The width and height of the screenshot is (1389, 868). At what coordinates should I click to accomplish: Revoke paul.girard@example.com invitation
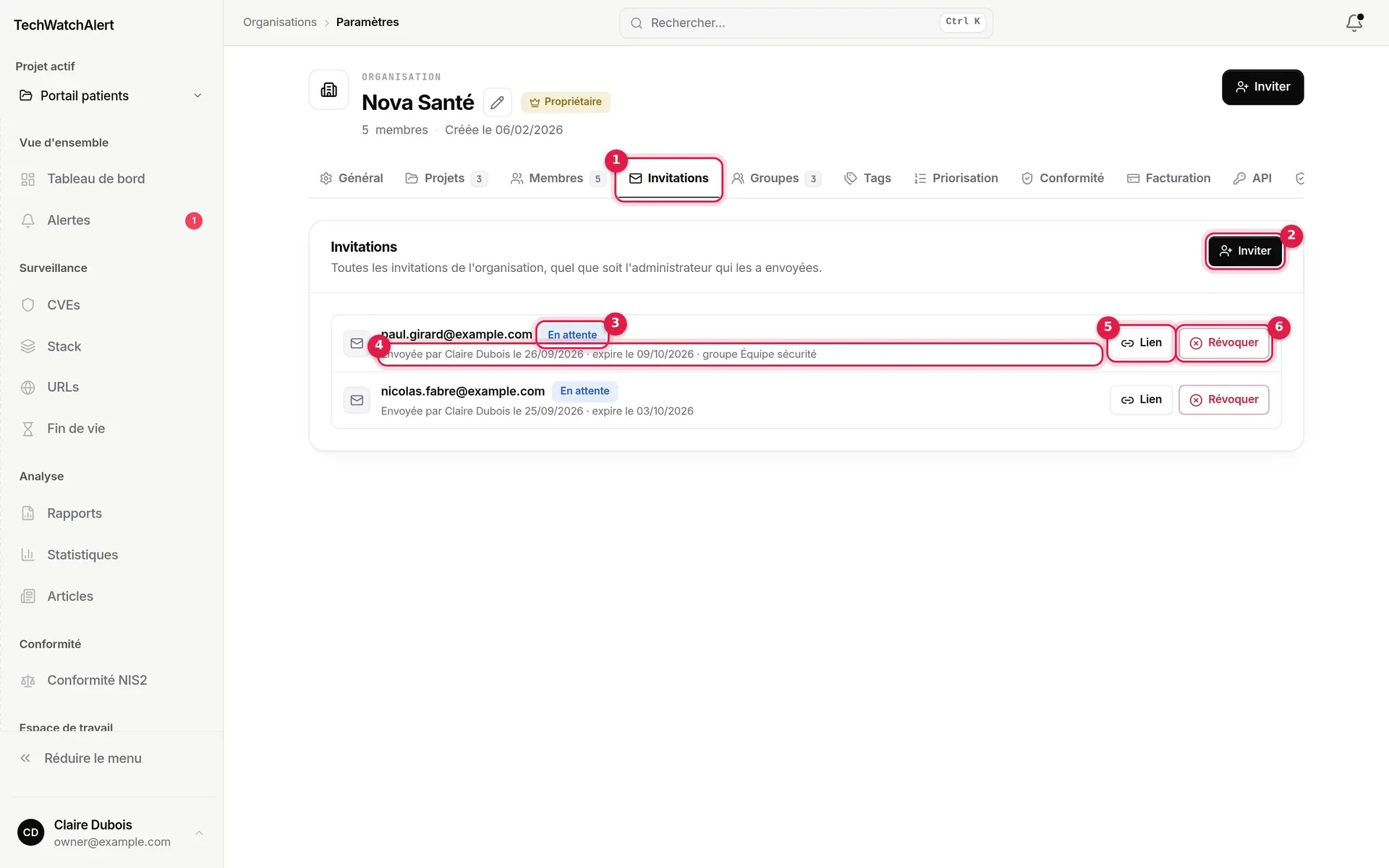[x=1224, y=343]
